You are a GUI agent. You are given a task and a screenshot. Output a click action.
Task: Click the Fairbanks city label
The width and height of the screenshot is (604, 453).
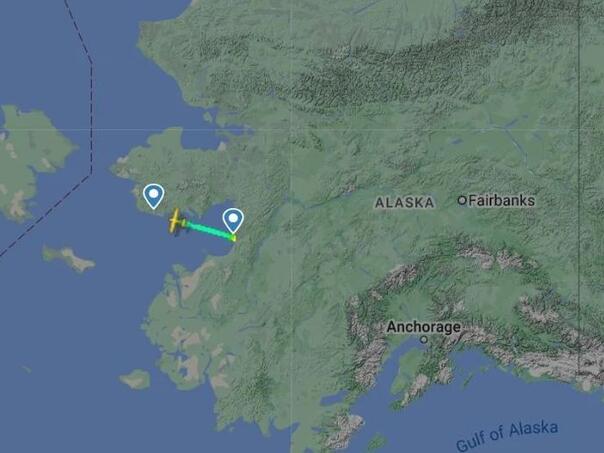click(502, 201)
